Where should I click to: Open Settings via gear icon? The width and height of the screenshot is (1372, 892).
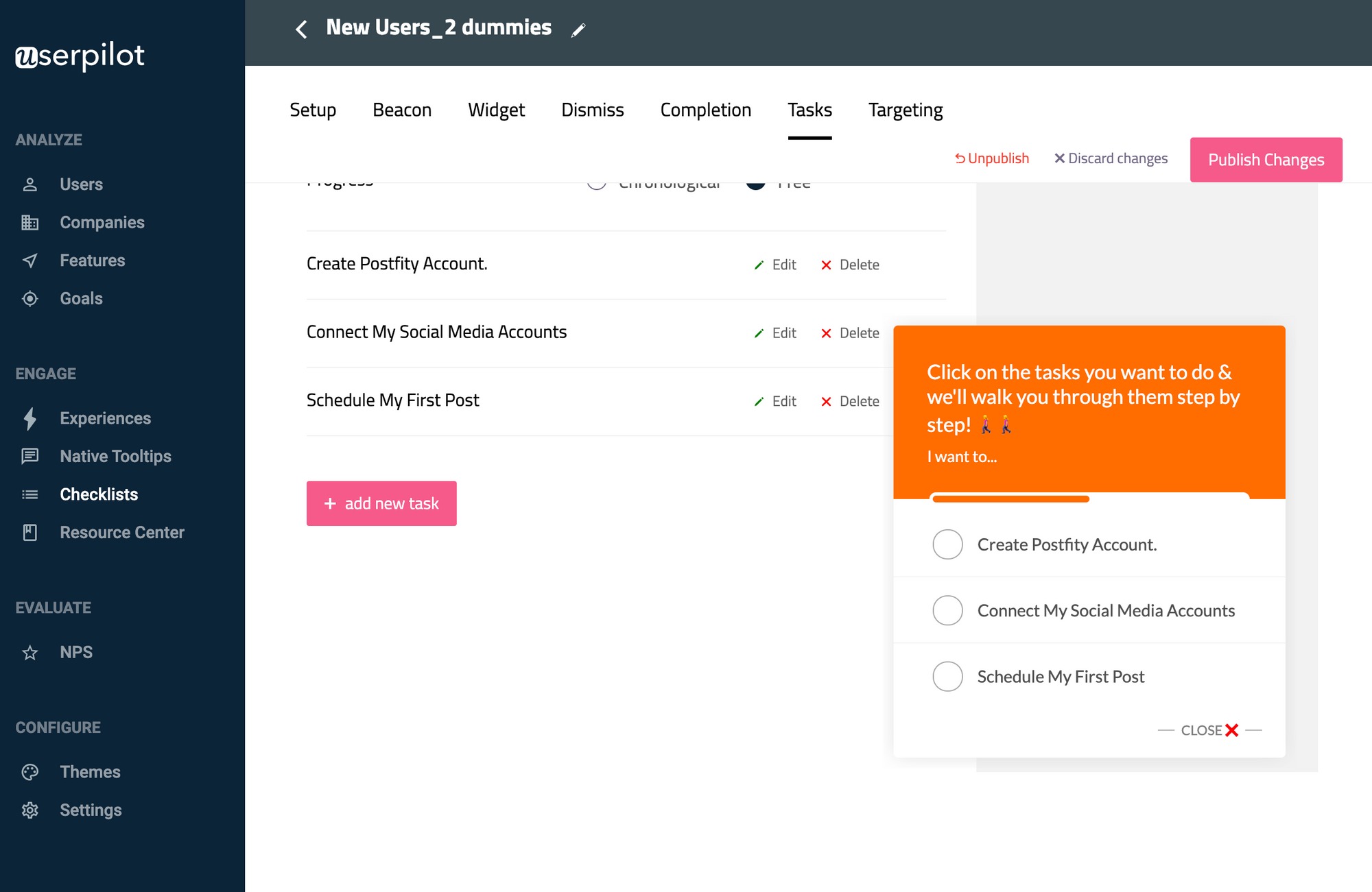(x=30, y=810)
